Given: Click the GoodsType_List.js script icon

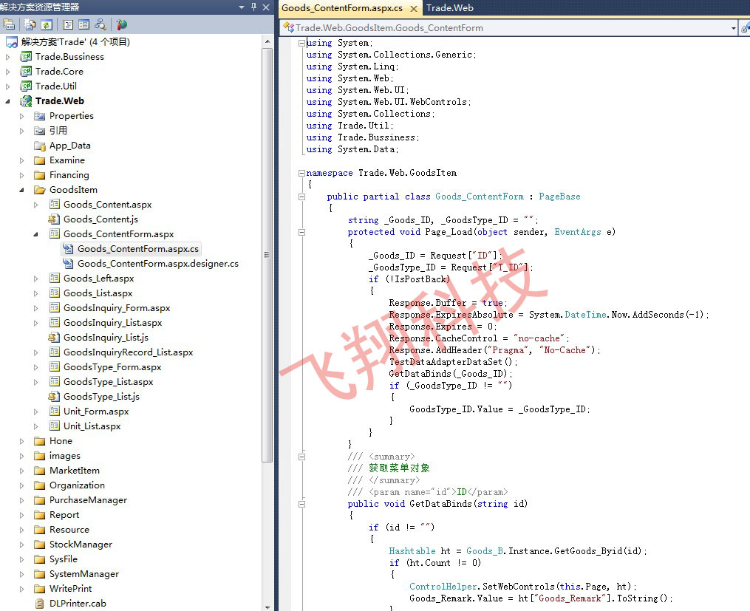Looking at the screenshot, I should (x=54, y=397).
